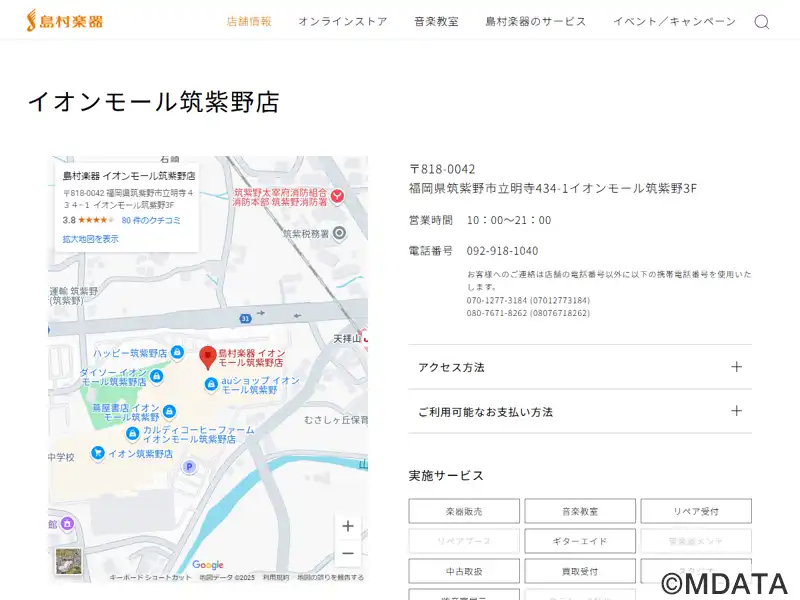This screenshot has width=800, height=600.
Task: Open the search magnifier icon in header
Action: (x=762, y=22)
